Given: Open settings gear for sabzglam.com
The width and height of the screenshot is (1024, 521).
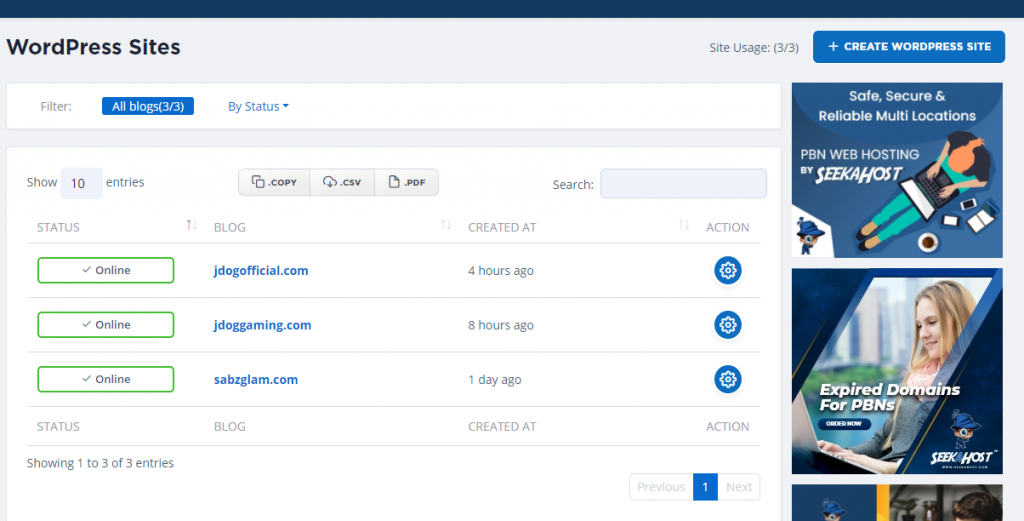Looking at the screenshot, I should [x=728, y=379].
